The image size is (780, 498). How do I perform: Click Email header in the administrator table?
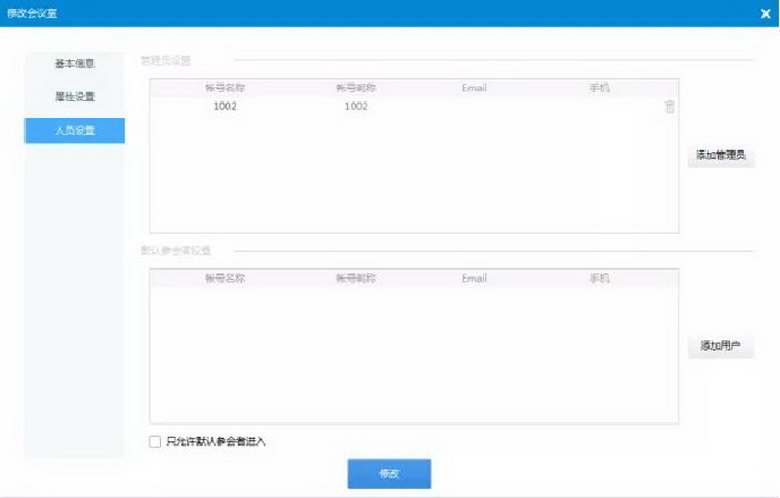coord(474,88)
